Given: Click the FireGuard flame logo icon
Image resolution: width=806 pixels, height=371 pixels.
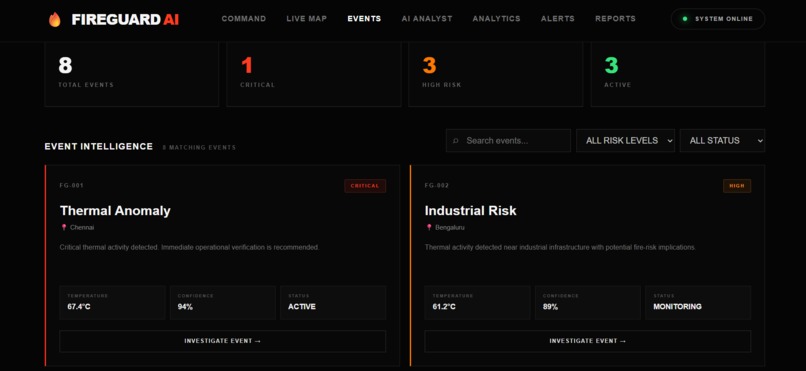Looking at the screenshot, I should (x=54, y=19).
